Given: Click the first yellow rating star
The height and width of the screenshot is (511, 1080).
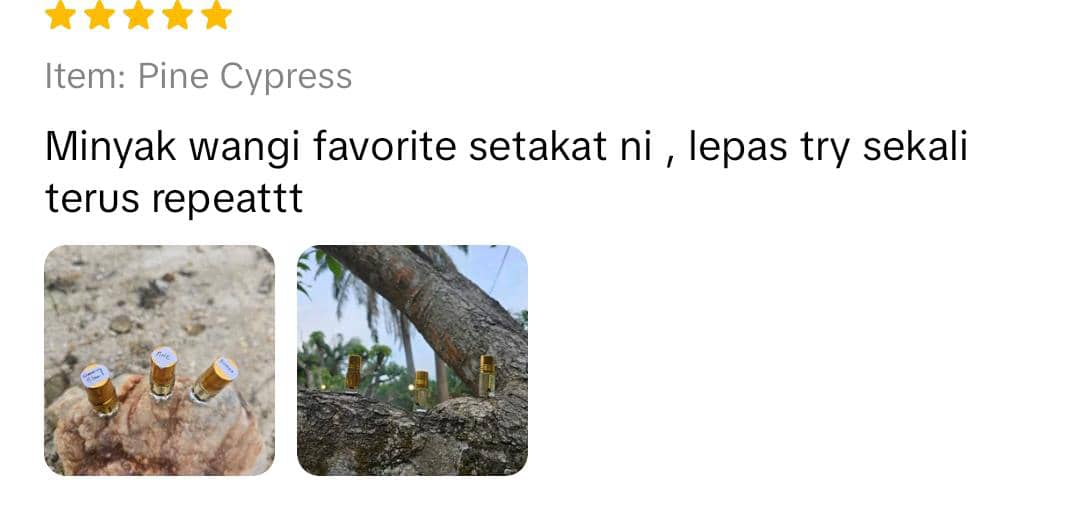Looking at the screenshot, I should [60, 14].
